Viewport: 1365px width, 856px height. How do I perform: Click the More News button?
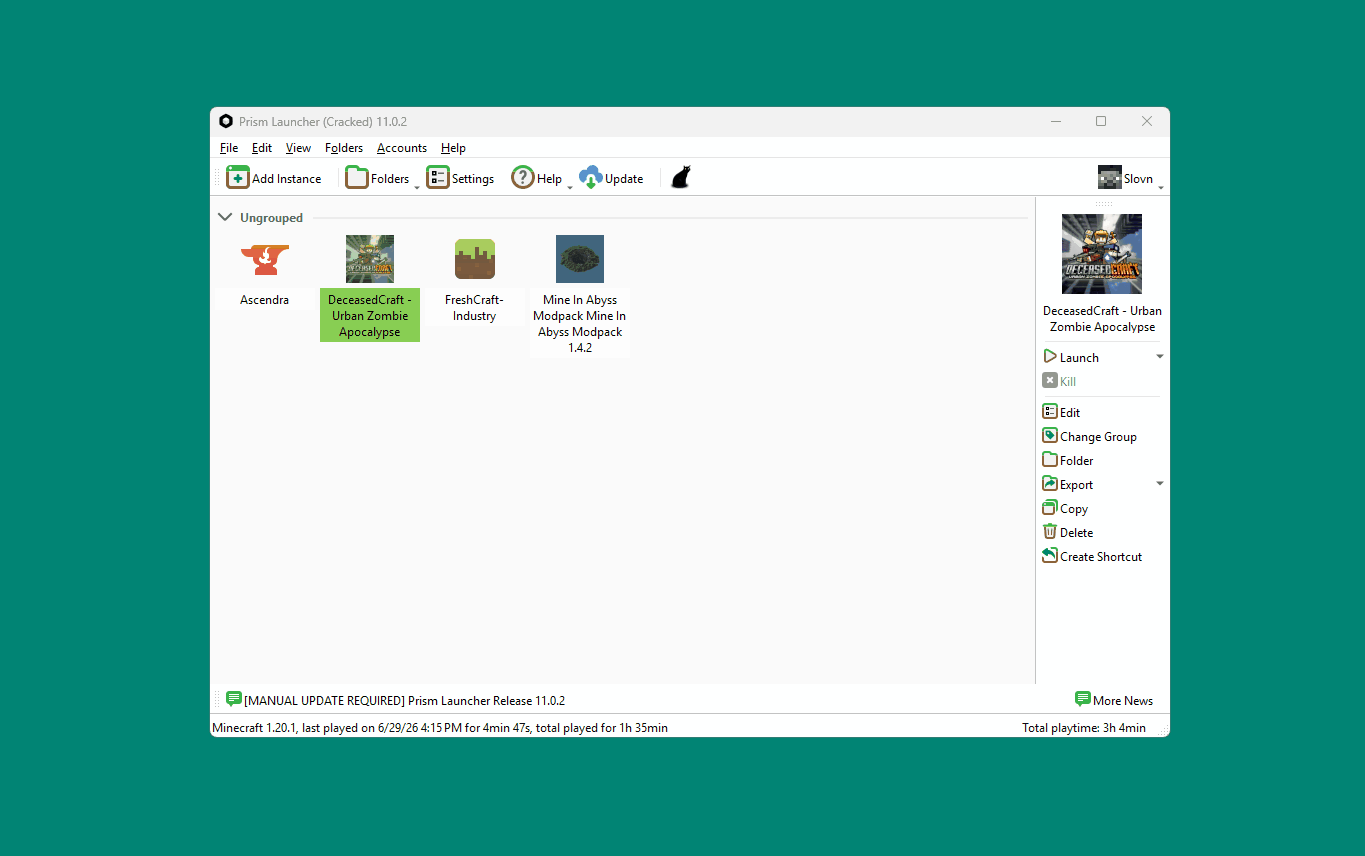[x=1113, y=700]
